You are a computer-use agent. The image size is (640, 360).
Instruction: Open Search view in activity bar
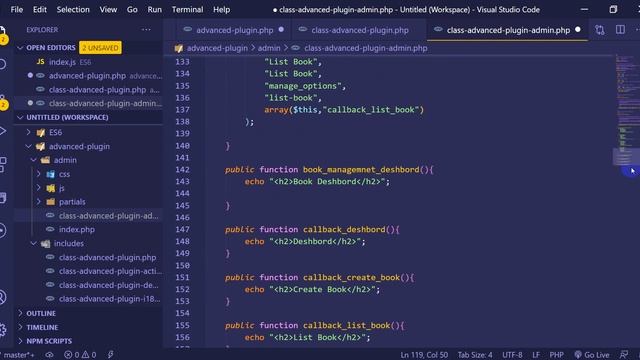click(2, 64)
